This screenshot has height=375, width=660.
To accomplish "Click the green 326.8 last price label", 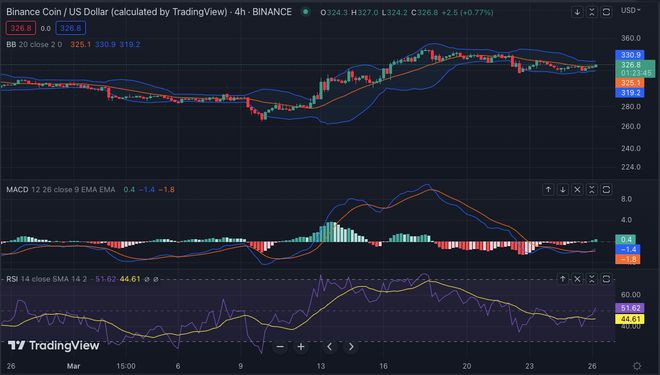I will (x=635, y=69).
